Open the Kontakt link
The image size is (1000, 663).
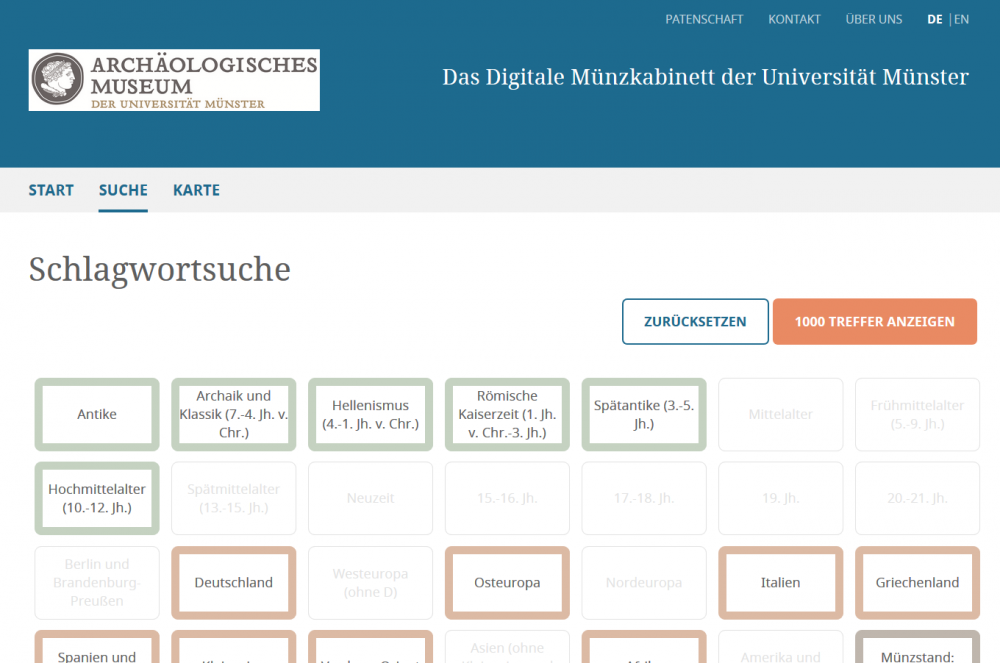click(794, 19)
